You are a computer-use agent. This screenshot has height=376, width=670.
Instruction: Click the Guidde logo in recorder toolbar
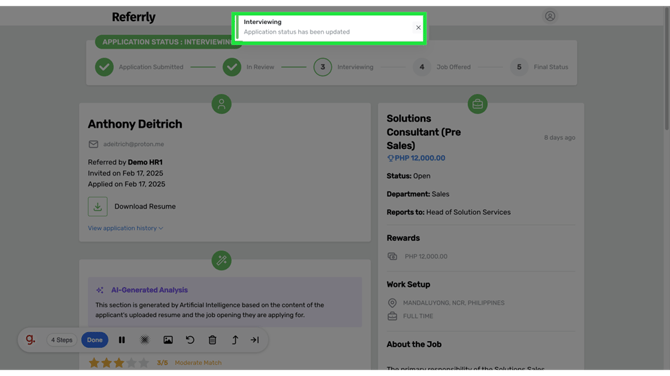tap(30, 340)
